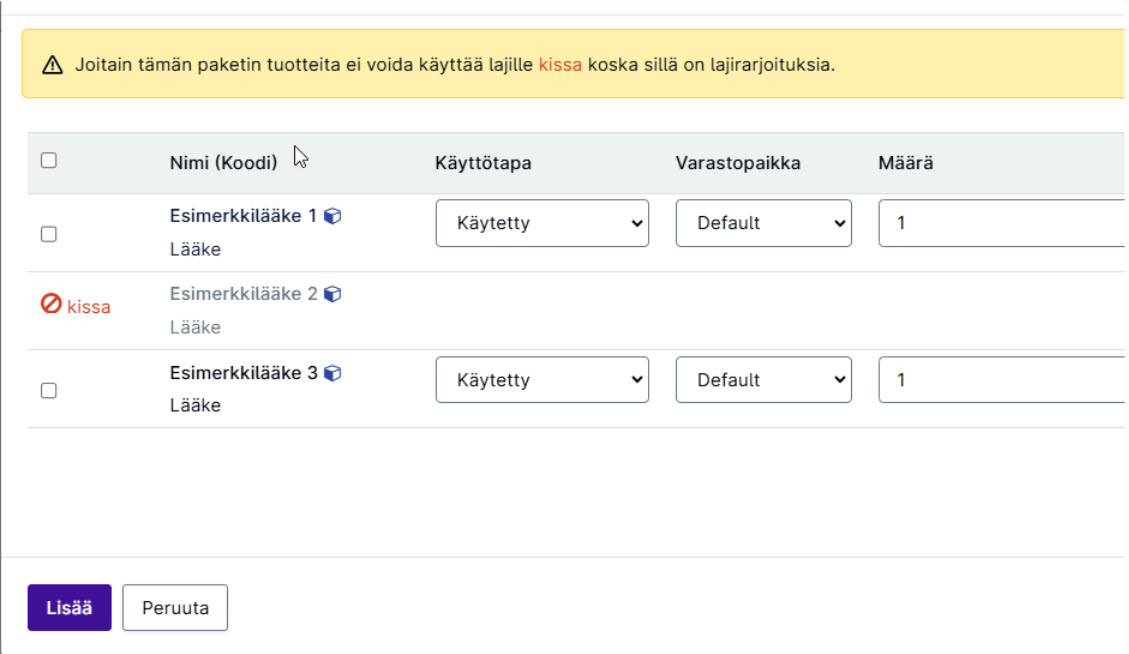This screenshot has height=654, width=1129.
Task: Click the Määrä field for Esimerkkilääke 3
Action: click(1003, 380)
